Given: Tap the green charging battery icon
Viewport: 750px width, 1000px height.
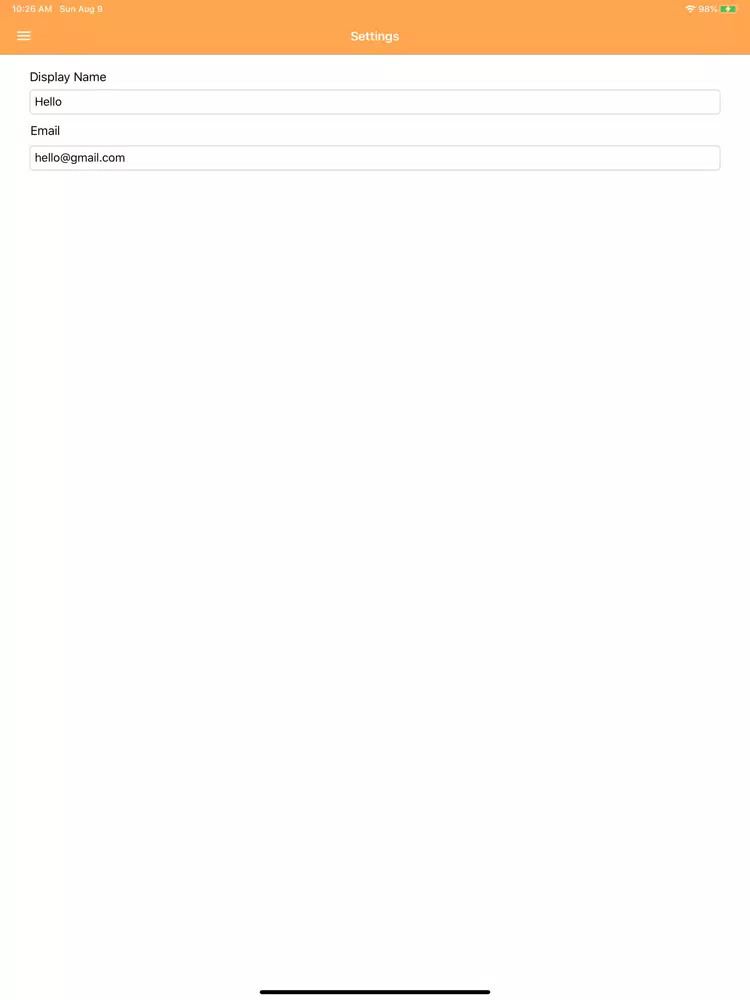Looking at the screenshot, I should click(728, 9).
